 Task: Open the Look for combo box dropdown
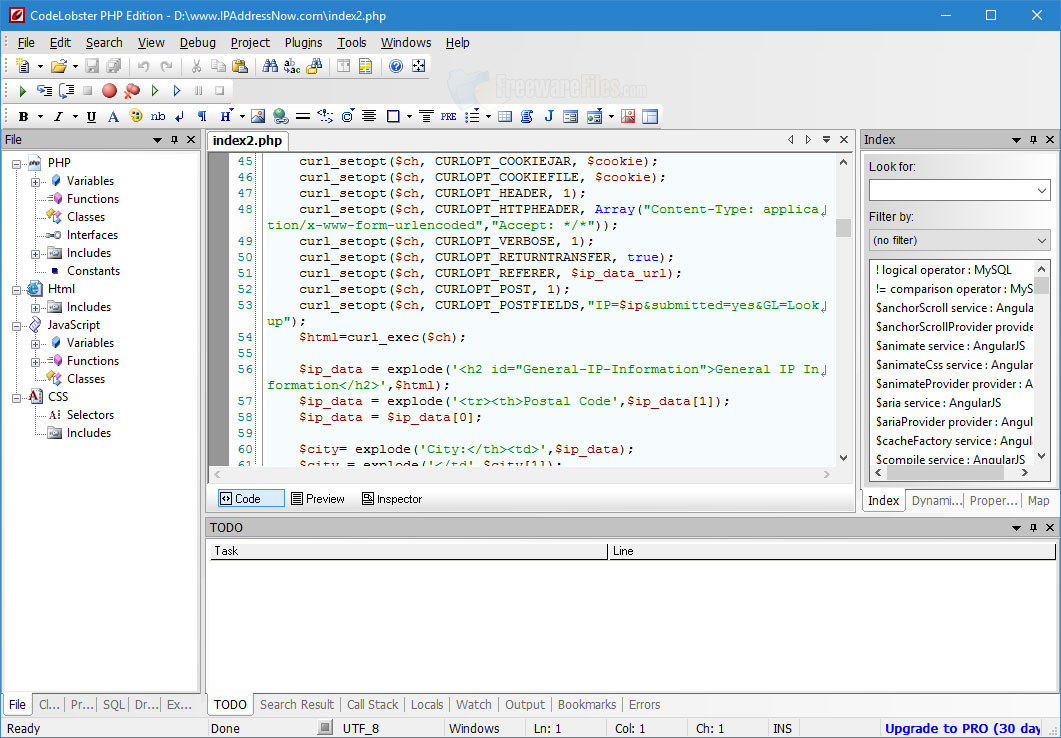[1041, 191]
